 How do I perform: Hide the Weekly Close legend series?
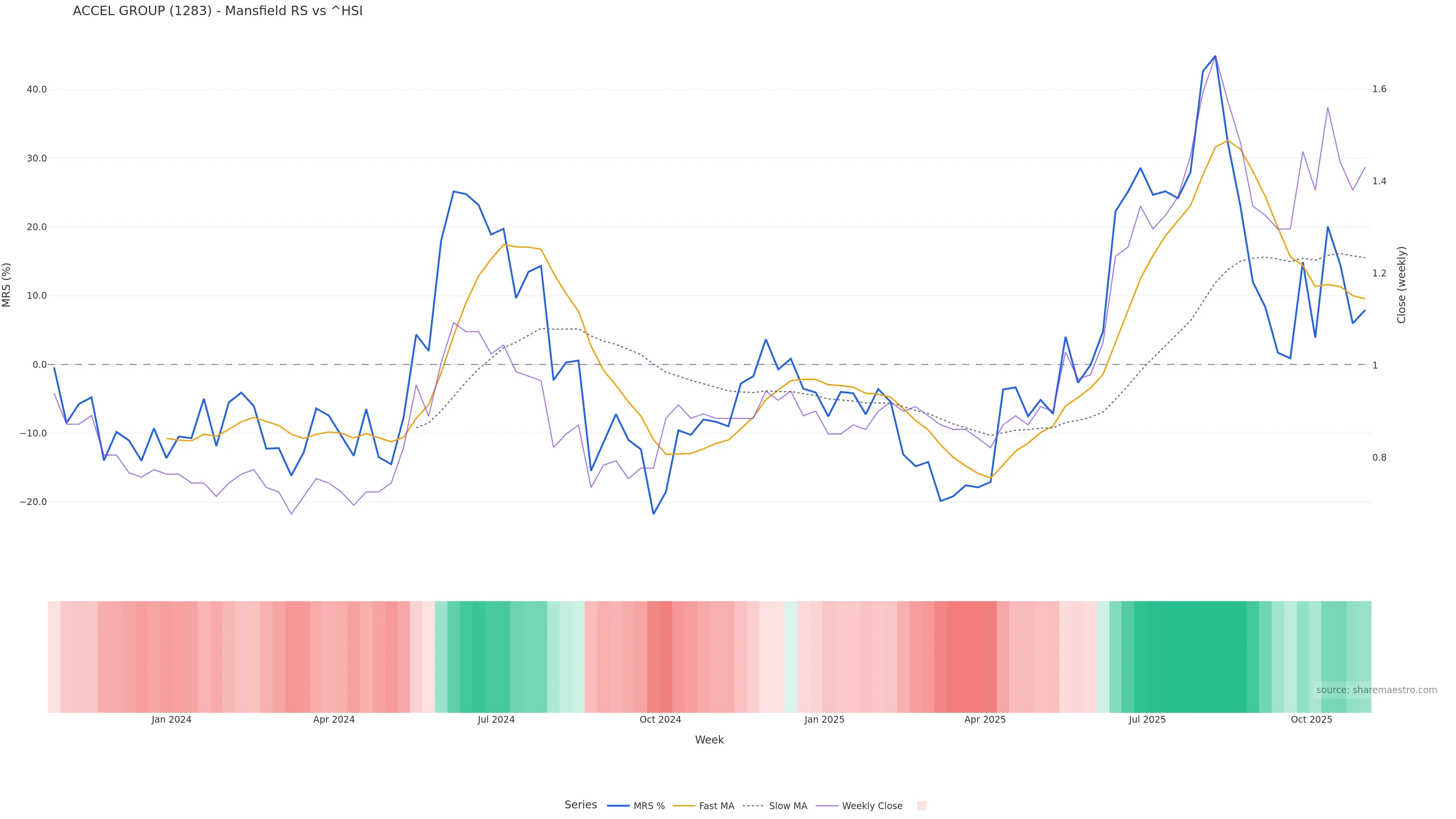click(x=859, y=806)
